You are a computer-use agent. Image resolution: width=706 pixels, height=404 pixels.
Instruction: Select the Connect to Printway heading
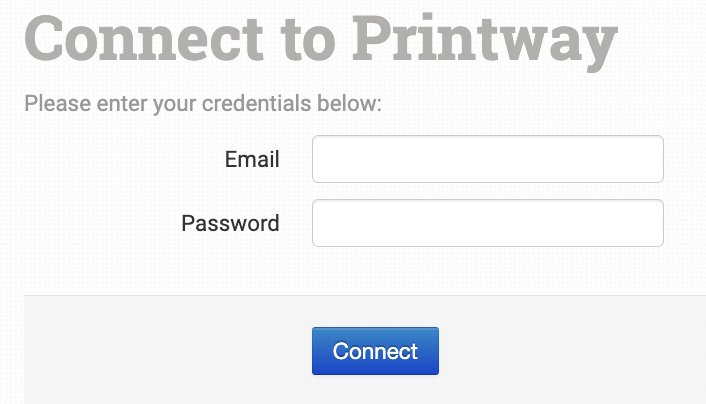click(320, 40)
